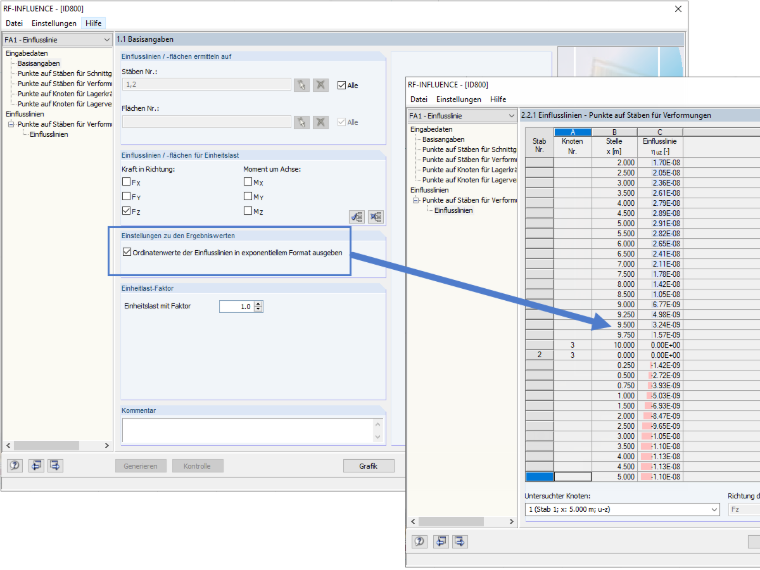
Task: Click the Kontrolle button
Action: [x=197, y=466]
